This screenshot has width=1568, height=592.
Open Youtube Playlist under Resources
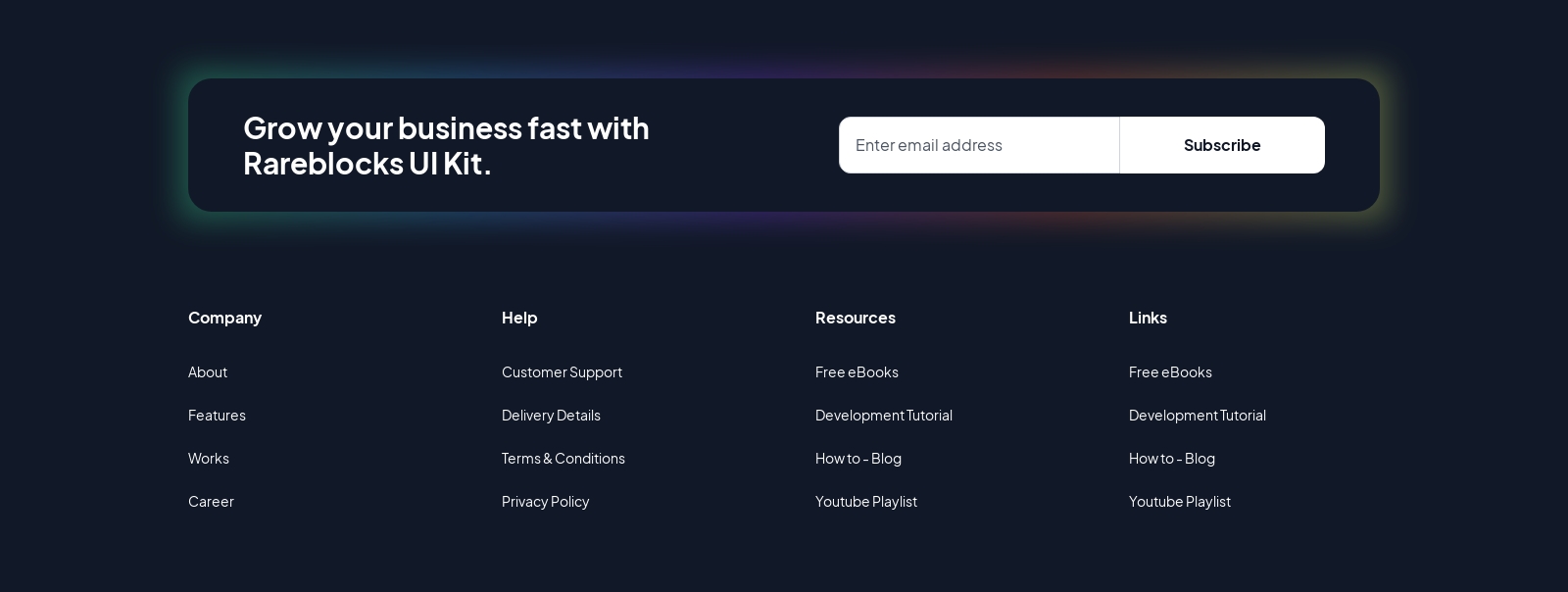click(x=866, y=501)
